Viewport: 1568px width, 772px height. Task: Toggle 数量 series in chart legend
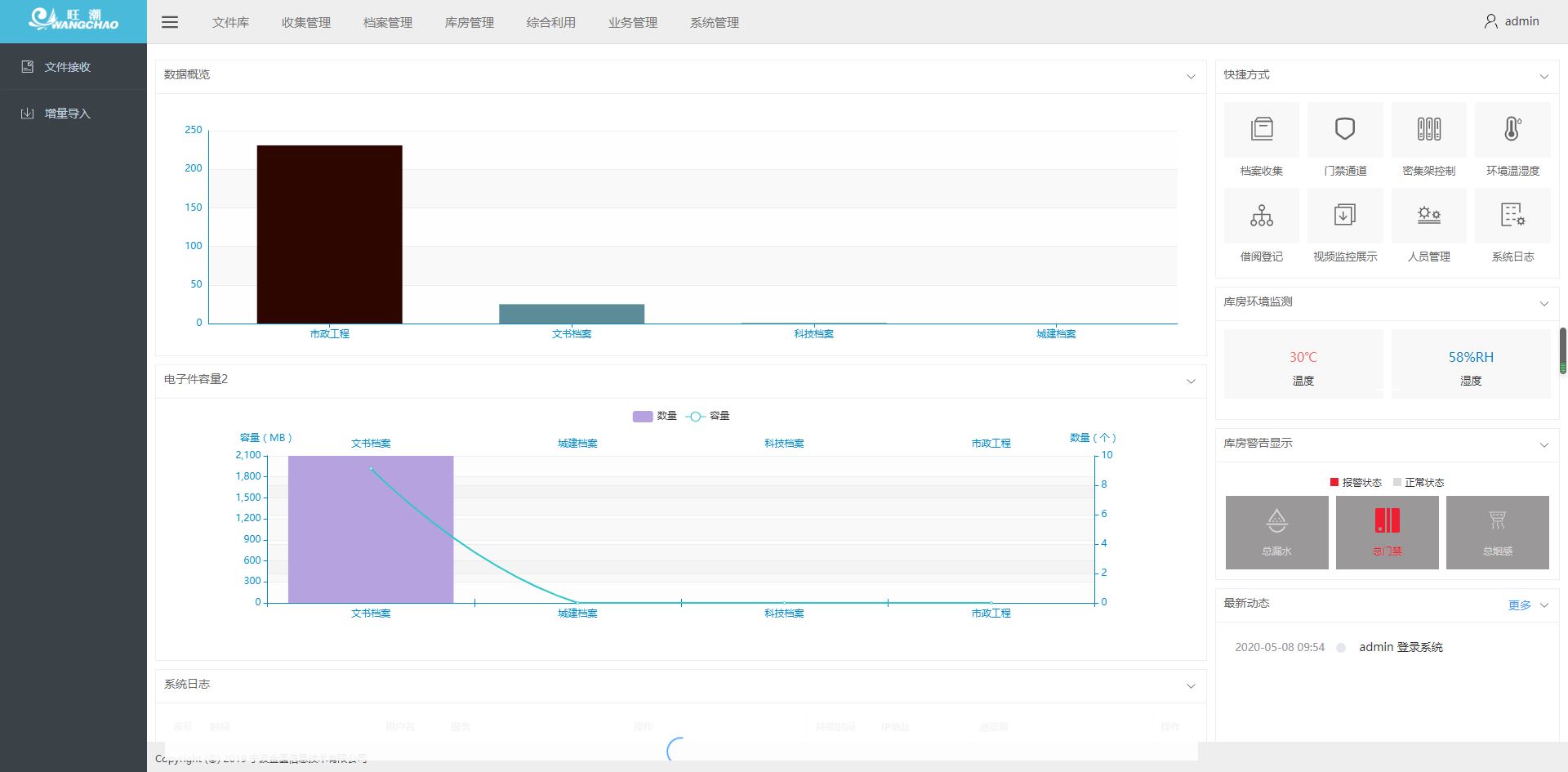coord(654,416)
